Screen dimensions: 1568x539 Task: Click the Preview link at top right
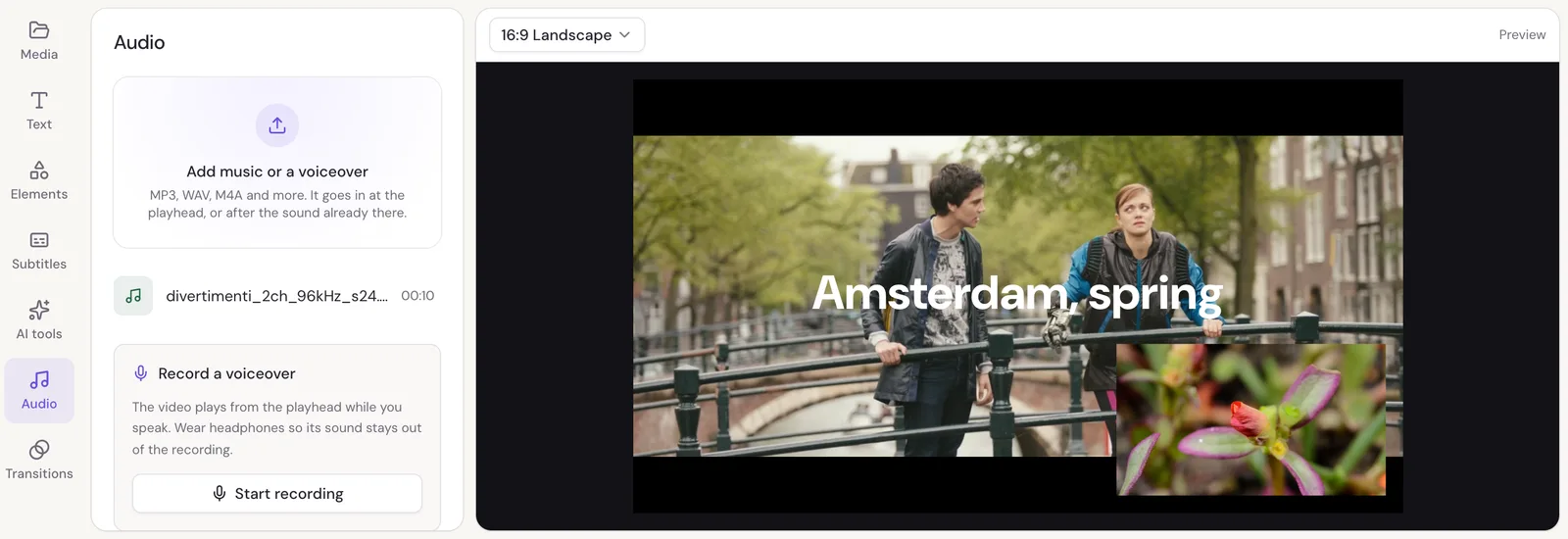coord(1522,34)
